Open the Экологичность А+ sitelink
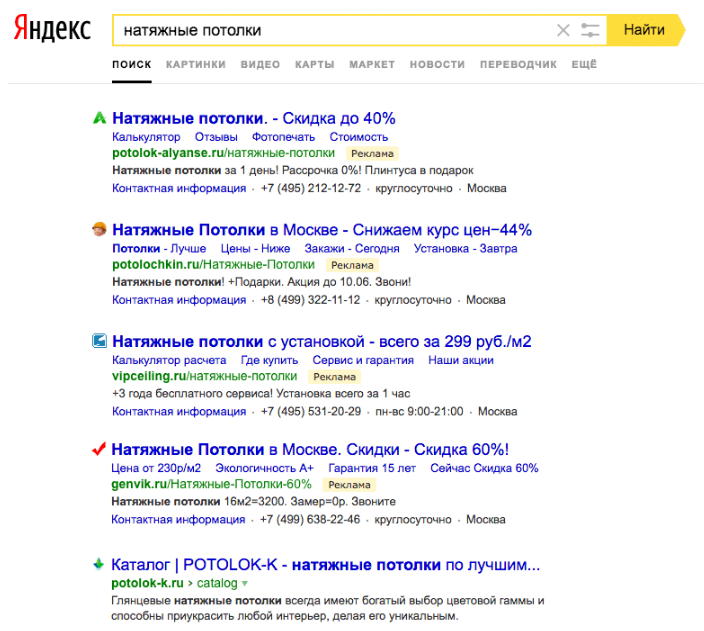Viewport: 704px width, 631px height. click(x=264, y=468)
